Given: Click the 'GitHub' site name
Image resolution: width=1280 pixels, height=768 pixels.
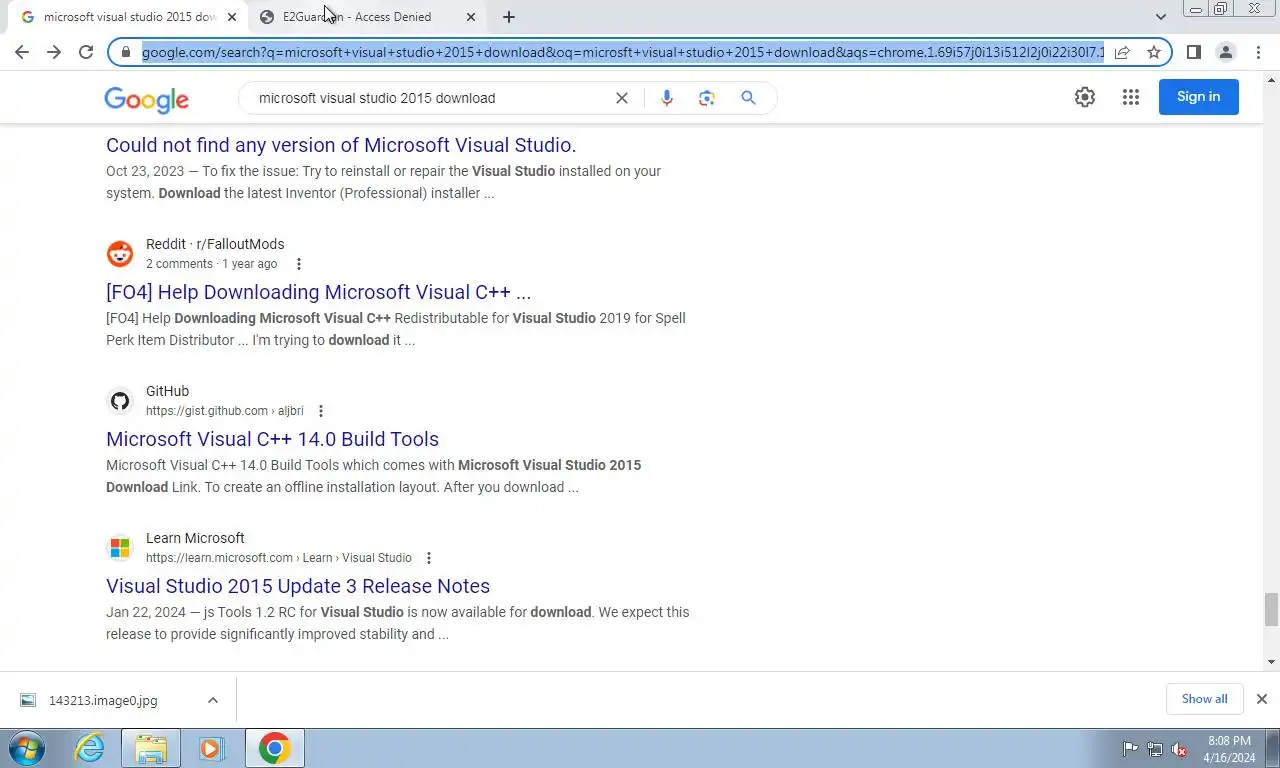Looking at the screenshot, I should coord(167,391).
